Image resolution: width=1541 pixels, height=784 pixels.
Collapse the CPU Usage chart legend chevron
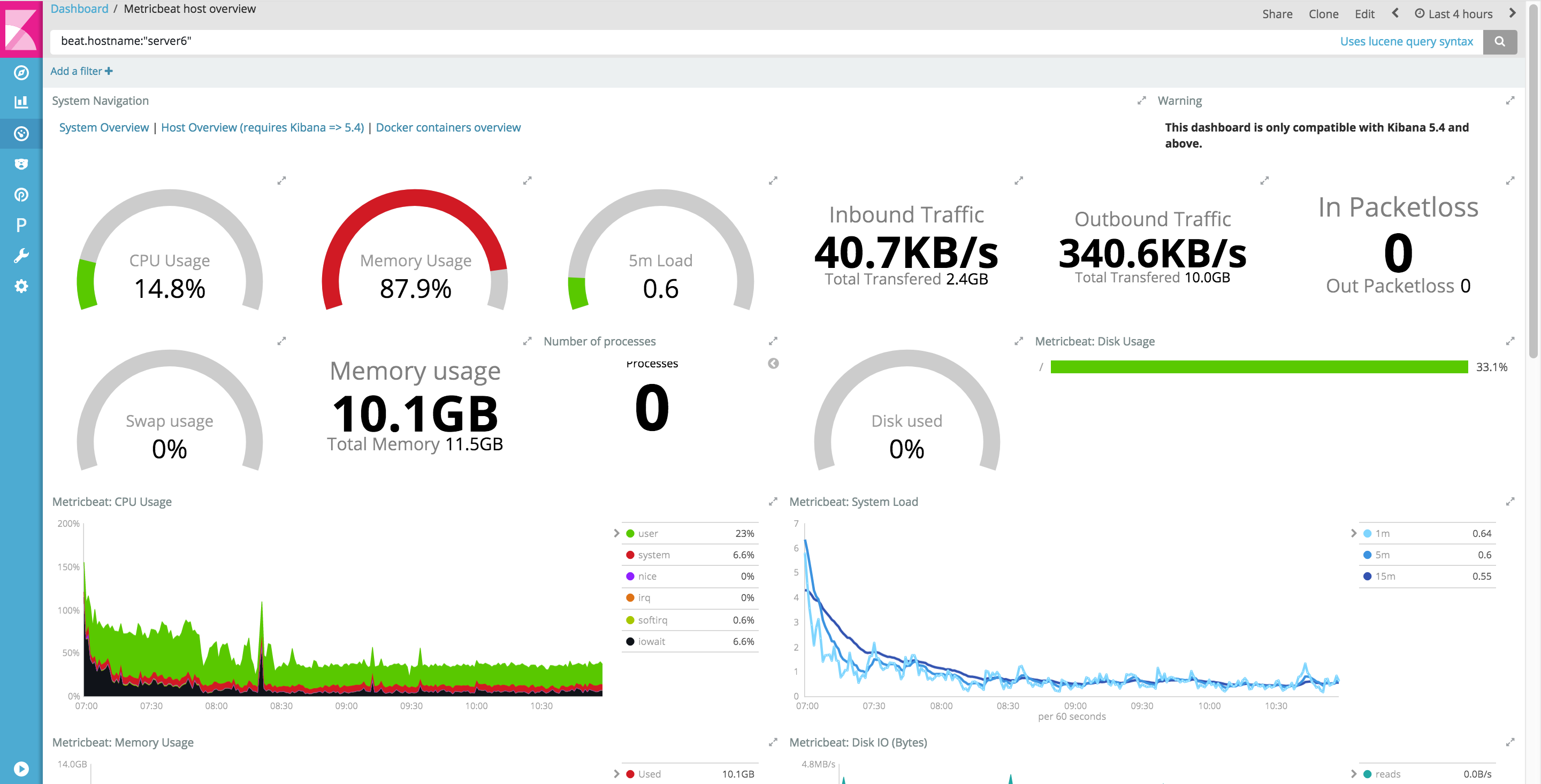(617, 533)
